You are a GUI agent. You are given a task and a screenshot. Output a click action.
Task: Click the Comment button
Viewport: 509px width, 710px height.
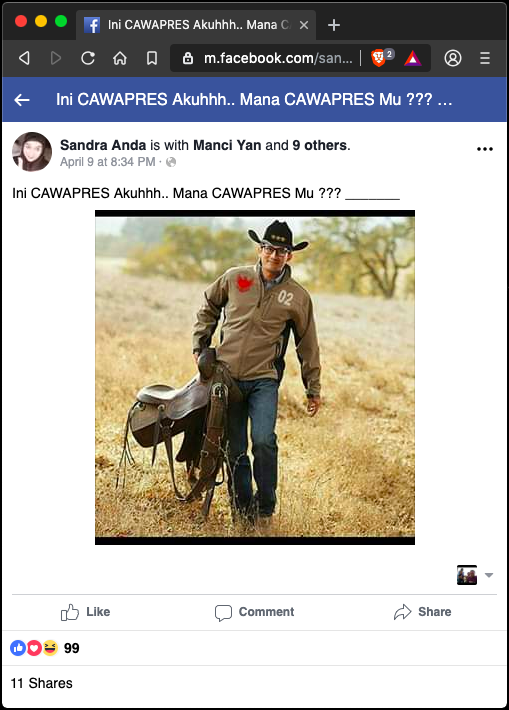tap(254, 612)
